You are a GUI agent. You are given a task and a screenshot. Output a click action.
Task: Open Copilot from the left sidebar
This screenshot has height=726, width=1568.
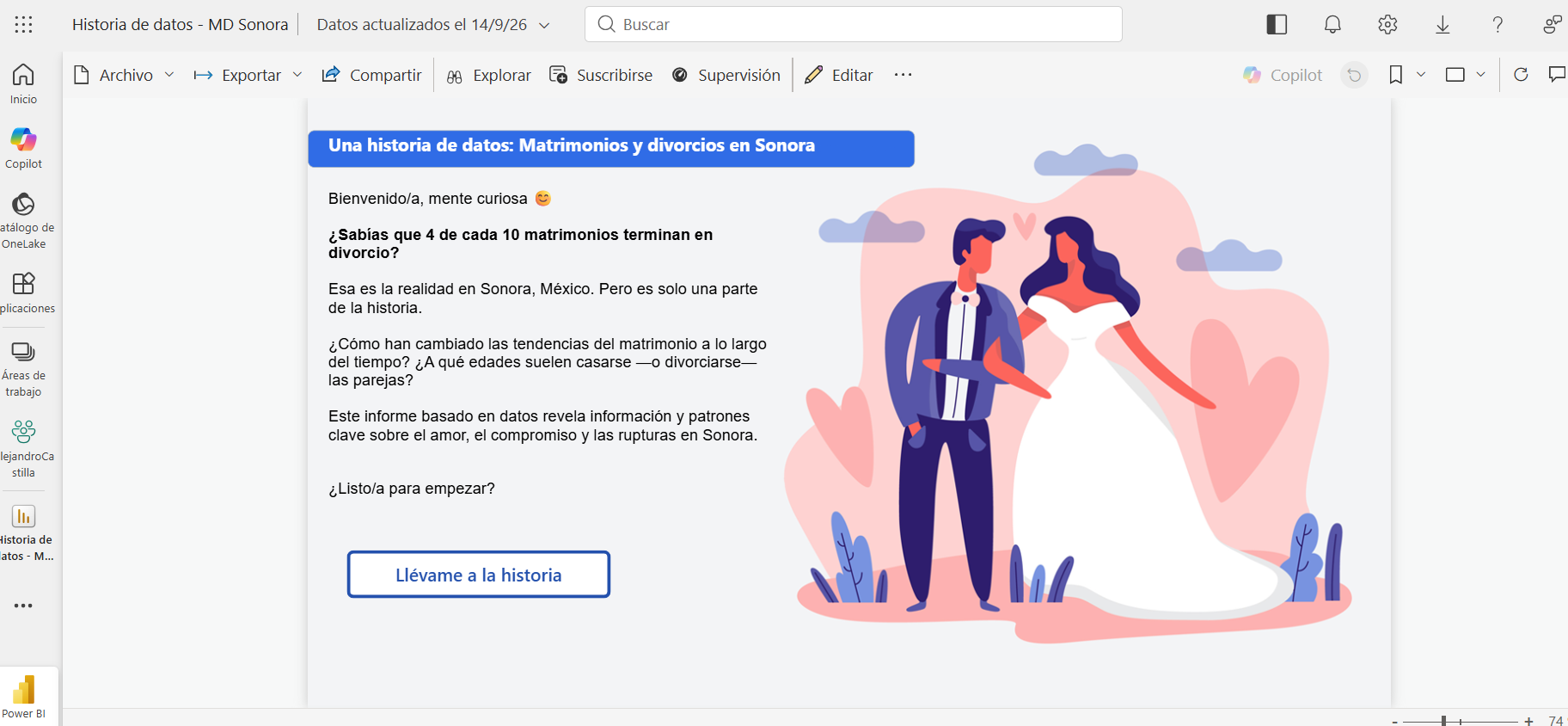[x=23, y=148]
